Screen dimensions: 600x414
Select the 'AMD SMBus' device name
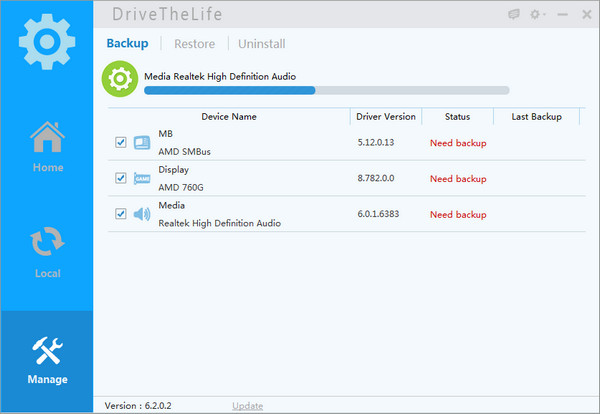[184, 152]
